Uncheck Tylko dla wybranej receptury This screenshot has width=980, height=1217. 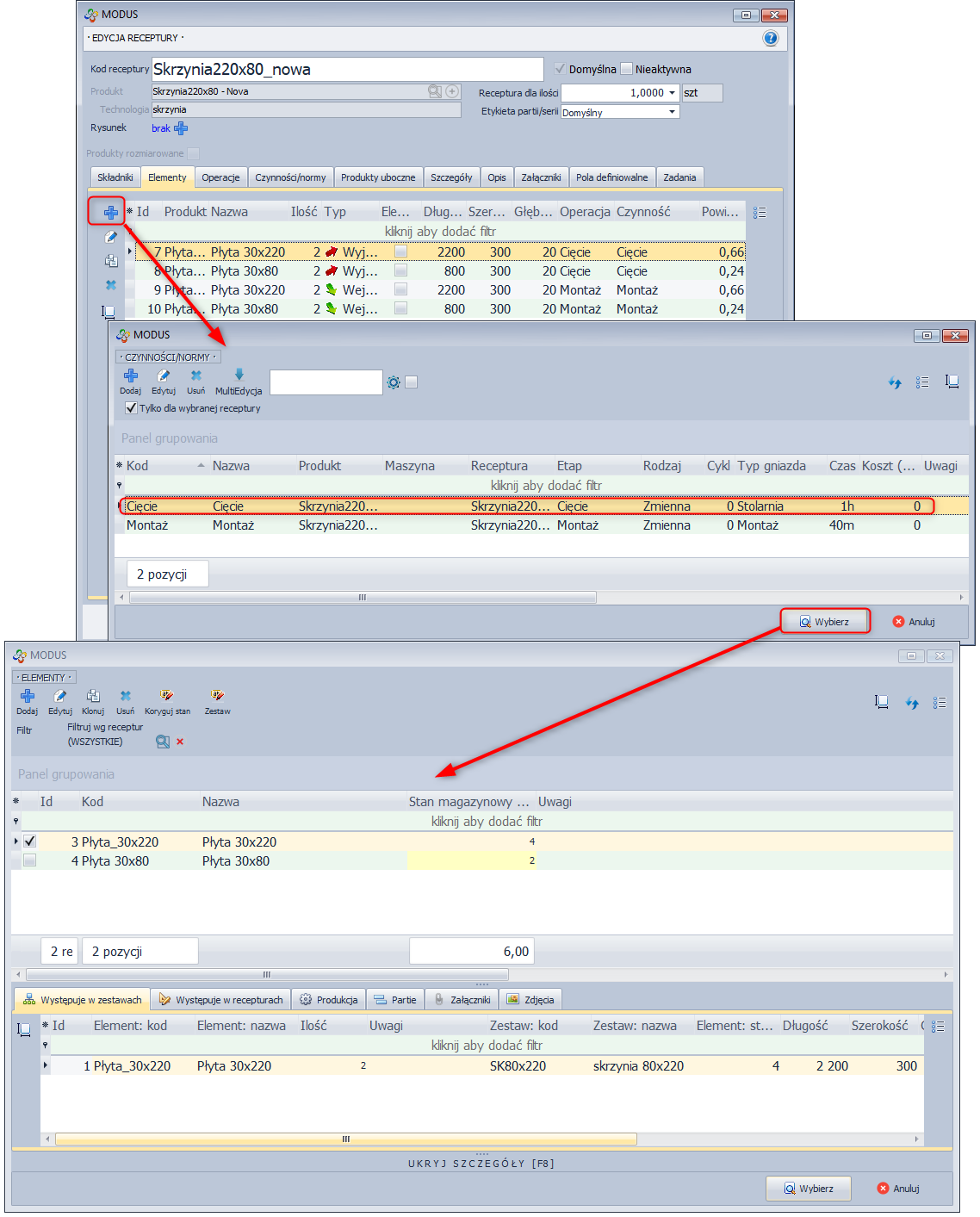click(x=131, y=408)
